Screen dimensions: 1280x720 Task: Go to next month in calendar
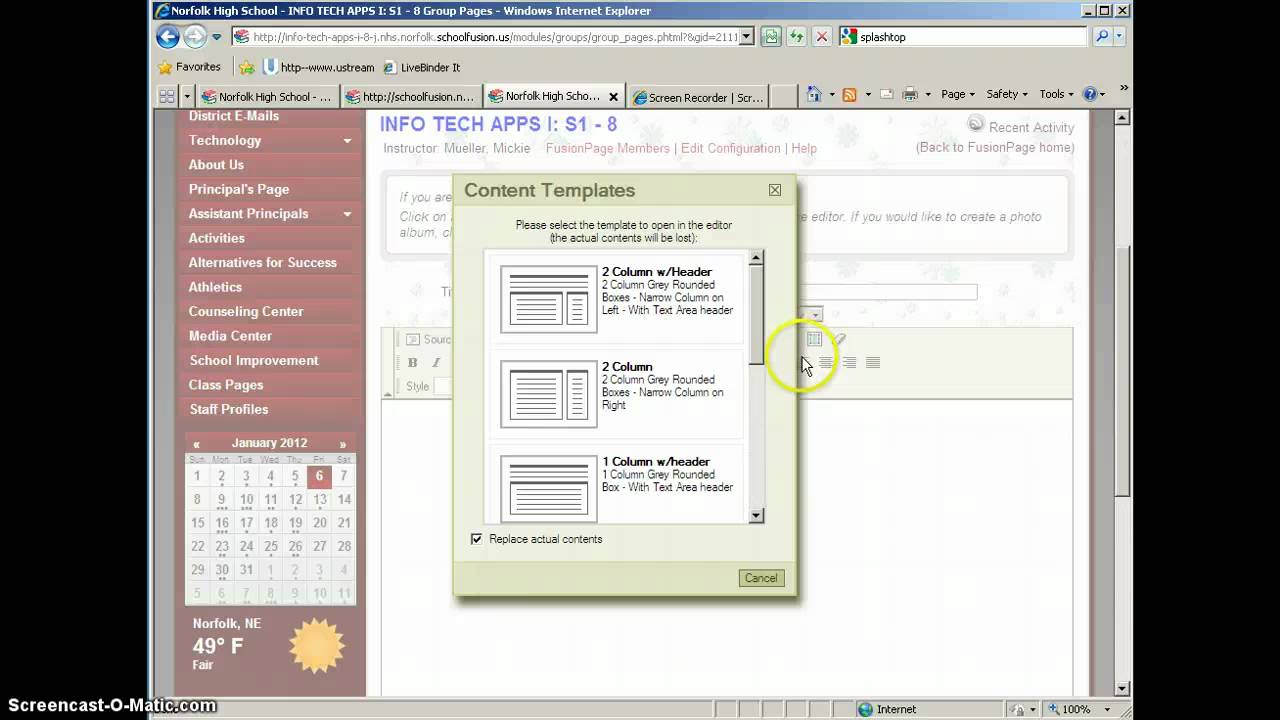pyautogui.click(x=342, y=444)
